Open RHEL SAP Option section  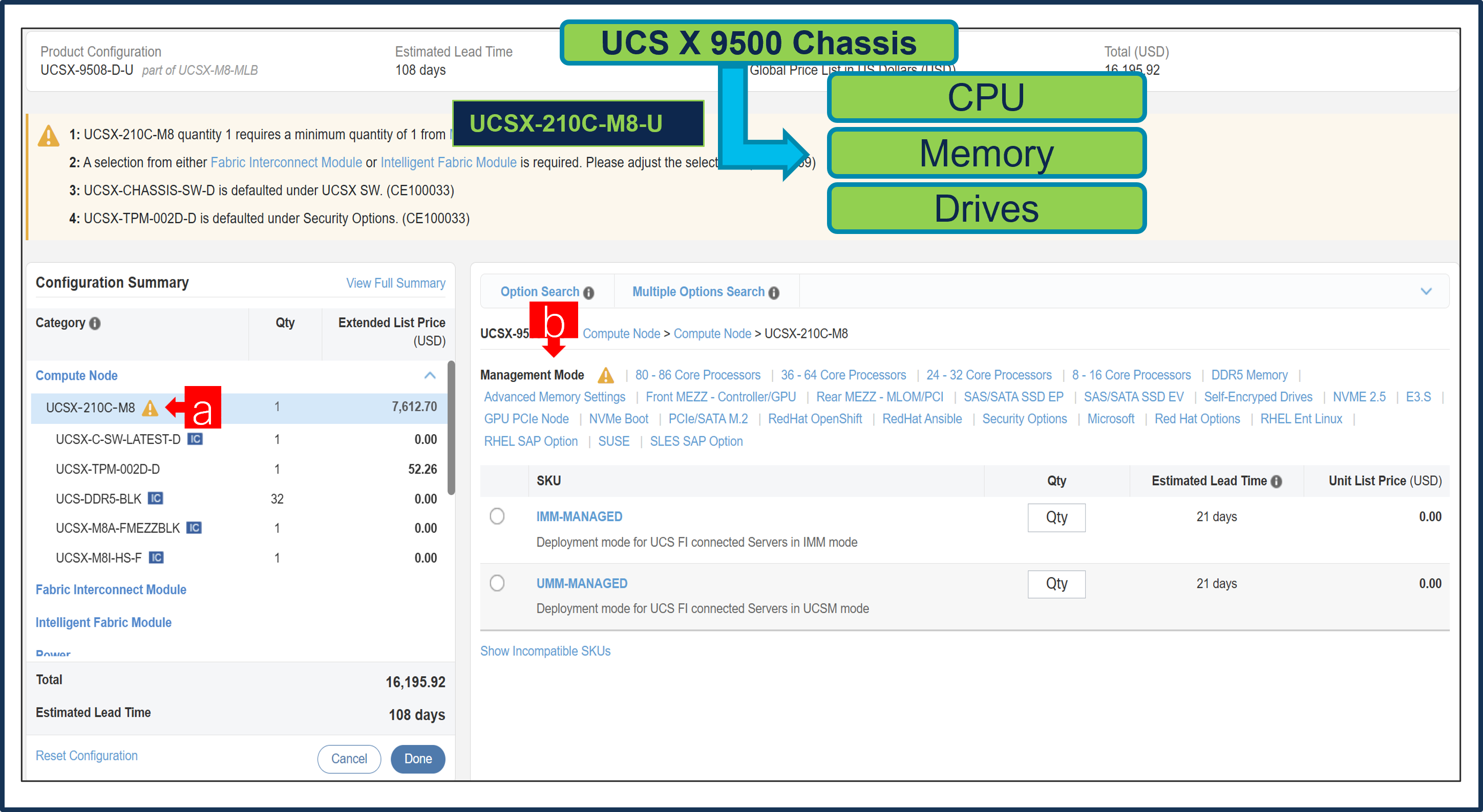(530, 441)
